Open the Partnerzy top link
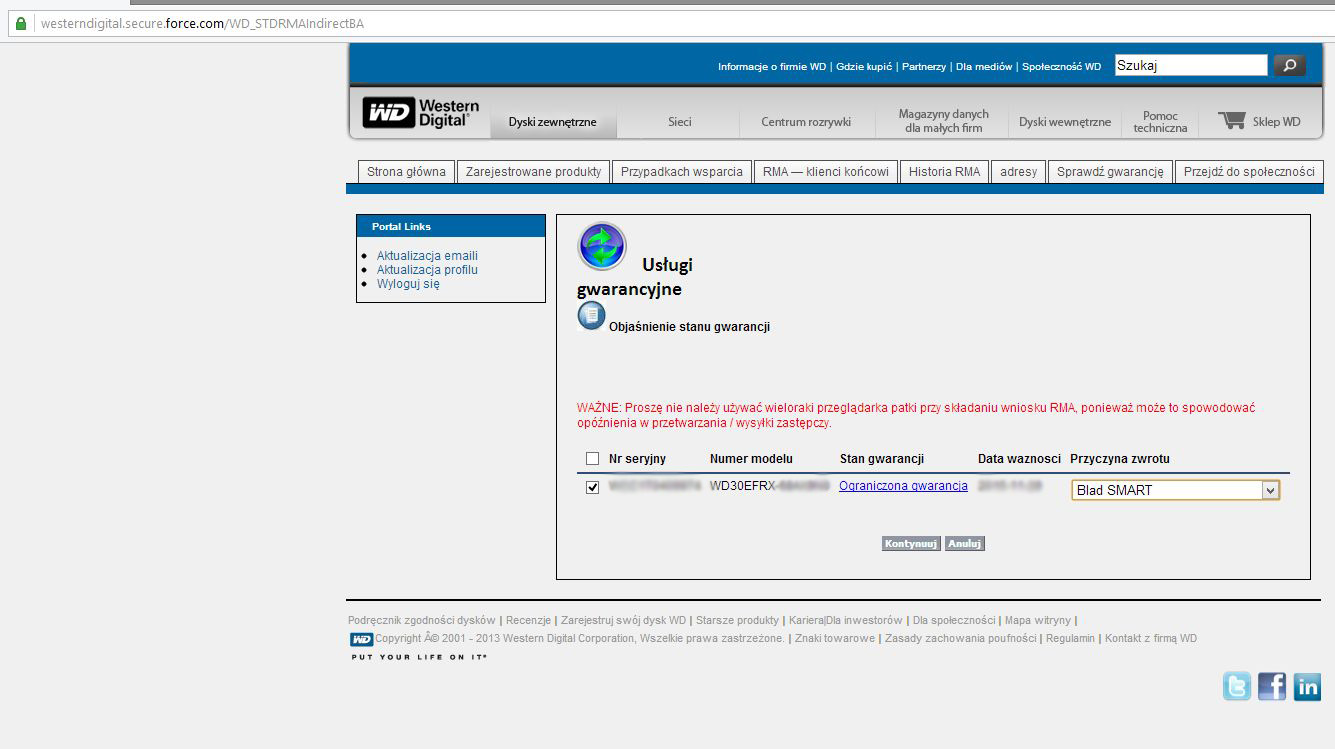Viewport: 1335px width, 749px height. coord(924,67)
